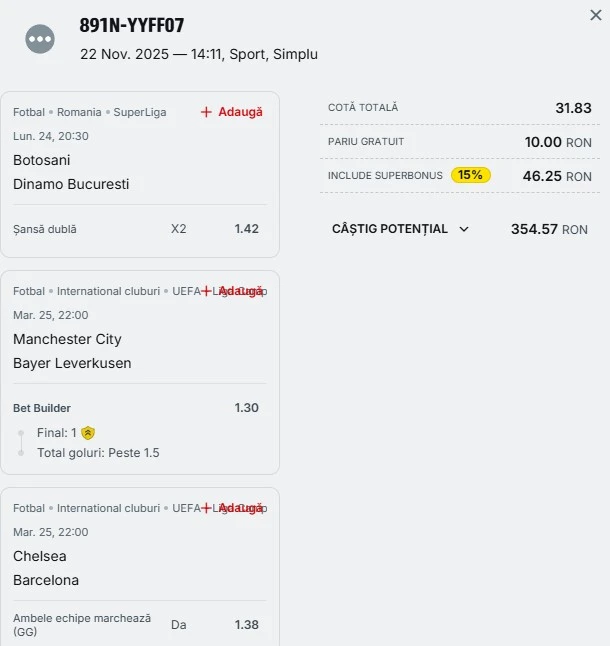The width and height of the screenshot is (610, 646).
Task: Open the SuperLiga breadcrumb in first card
Action: [x=140, y=112]
